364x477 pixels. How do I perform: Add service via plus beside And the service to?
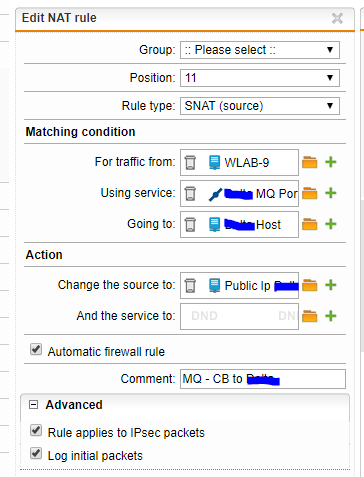(x=331, y=316)
